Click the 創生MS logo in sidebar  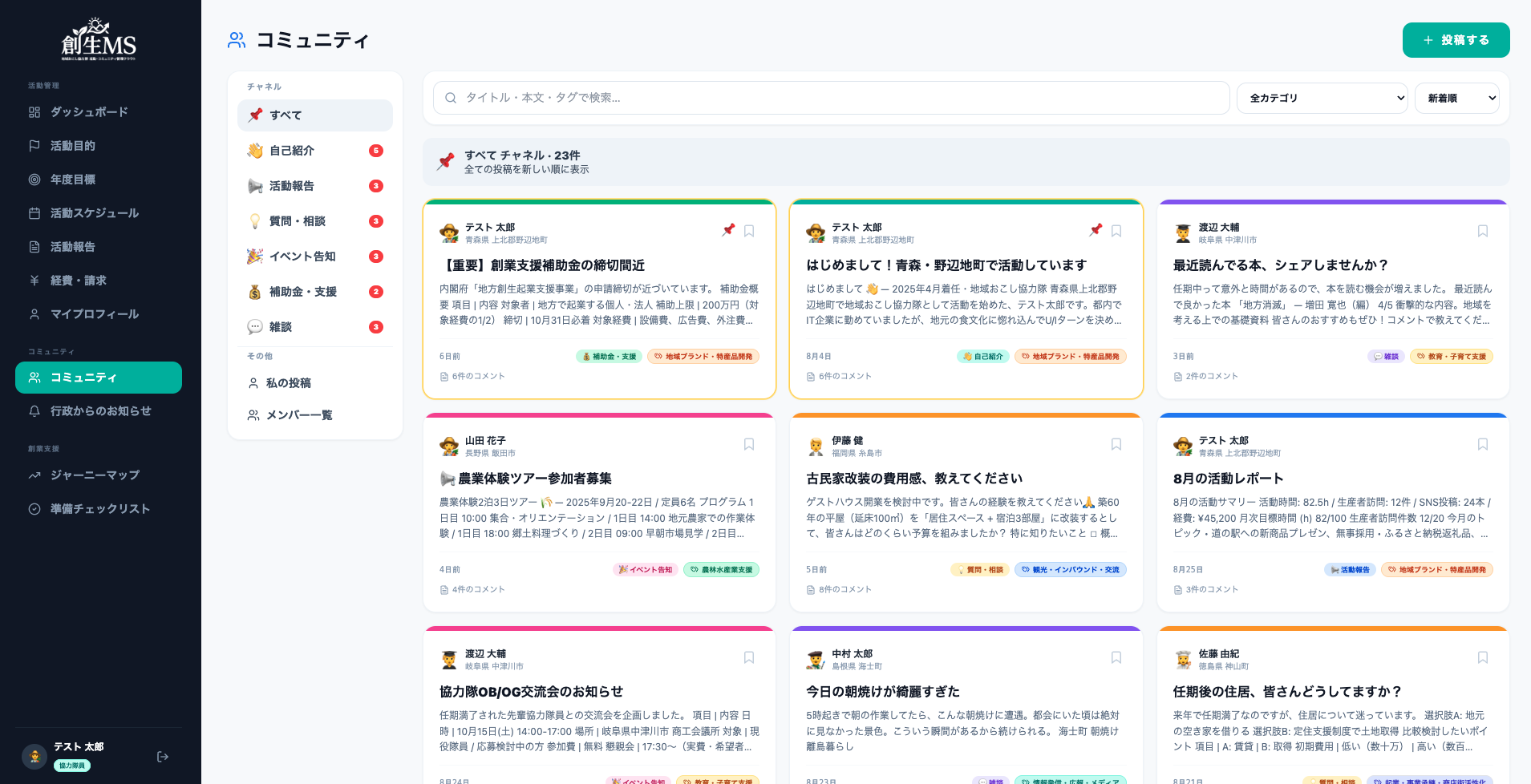tap(99, 39)
